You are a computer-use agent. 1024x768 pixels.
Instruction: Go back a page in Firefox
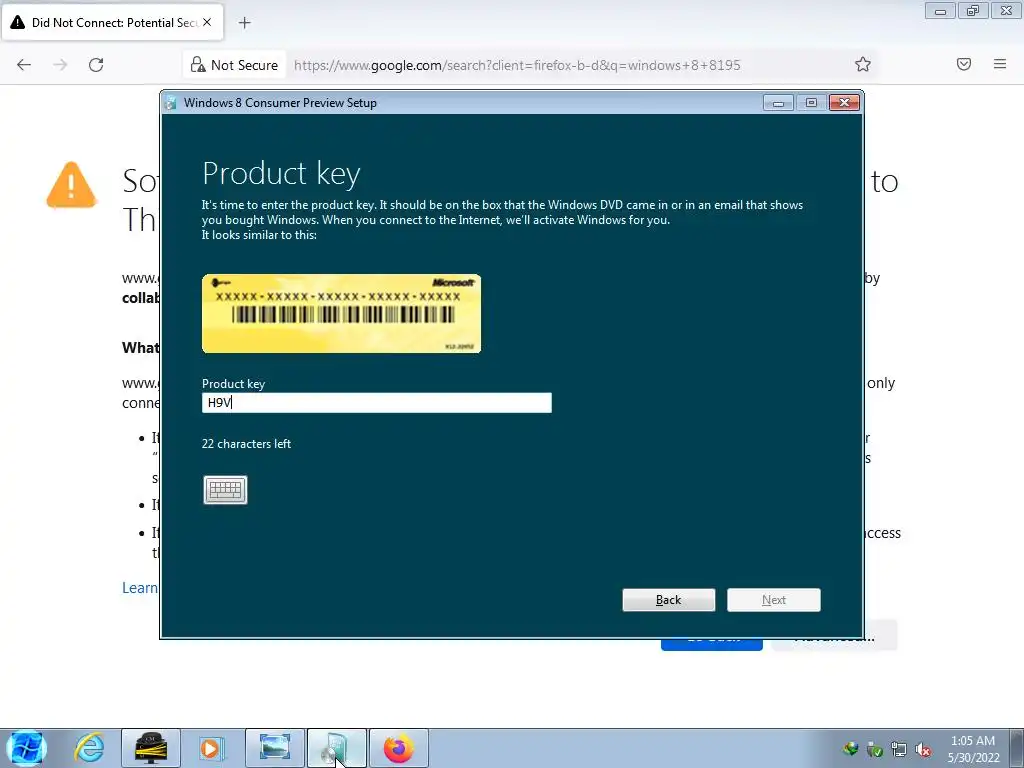pyautogui.click(x=24, y=65)
